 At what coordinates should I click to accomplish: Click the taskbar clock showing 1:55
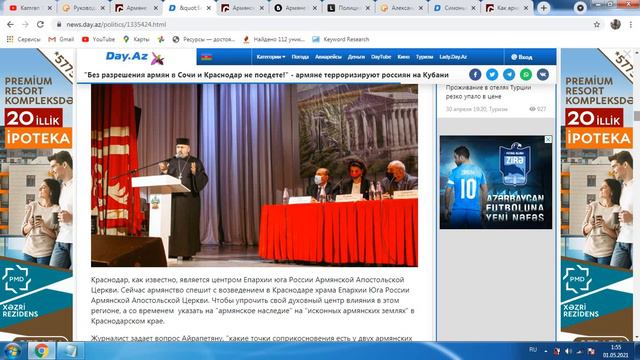[616, 351]
